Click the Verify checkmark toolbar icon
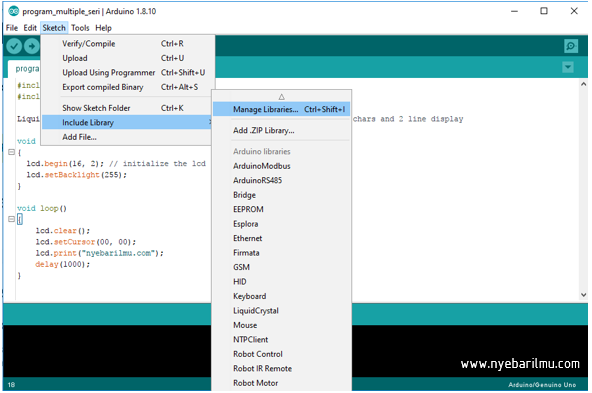 click(x=14, y=46)
